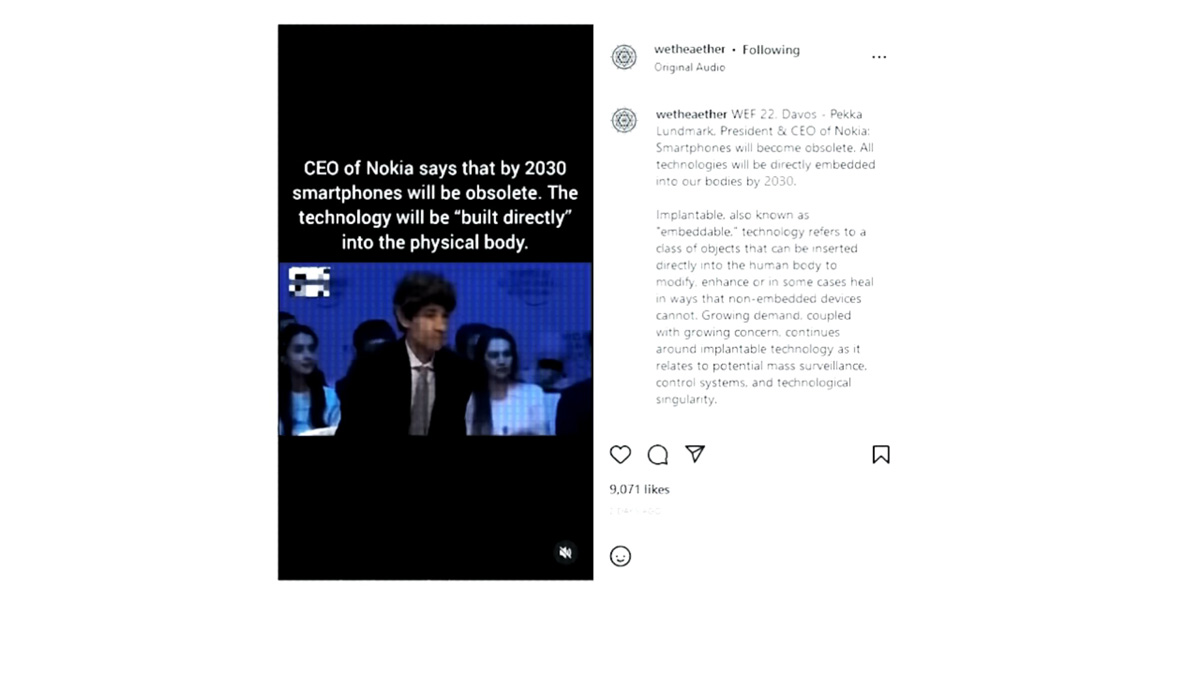Open the three-dot more options menu
1200x675 pixels.
tap(879, 57)
